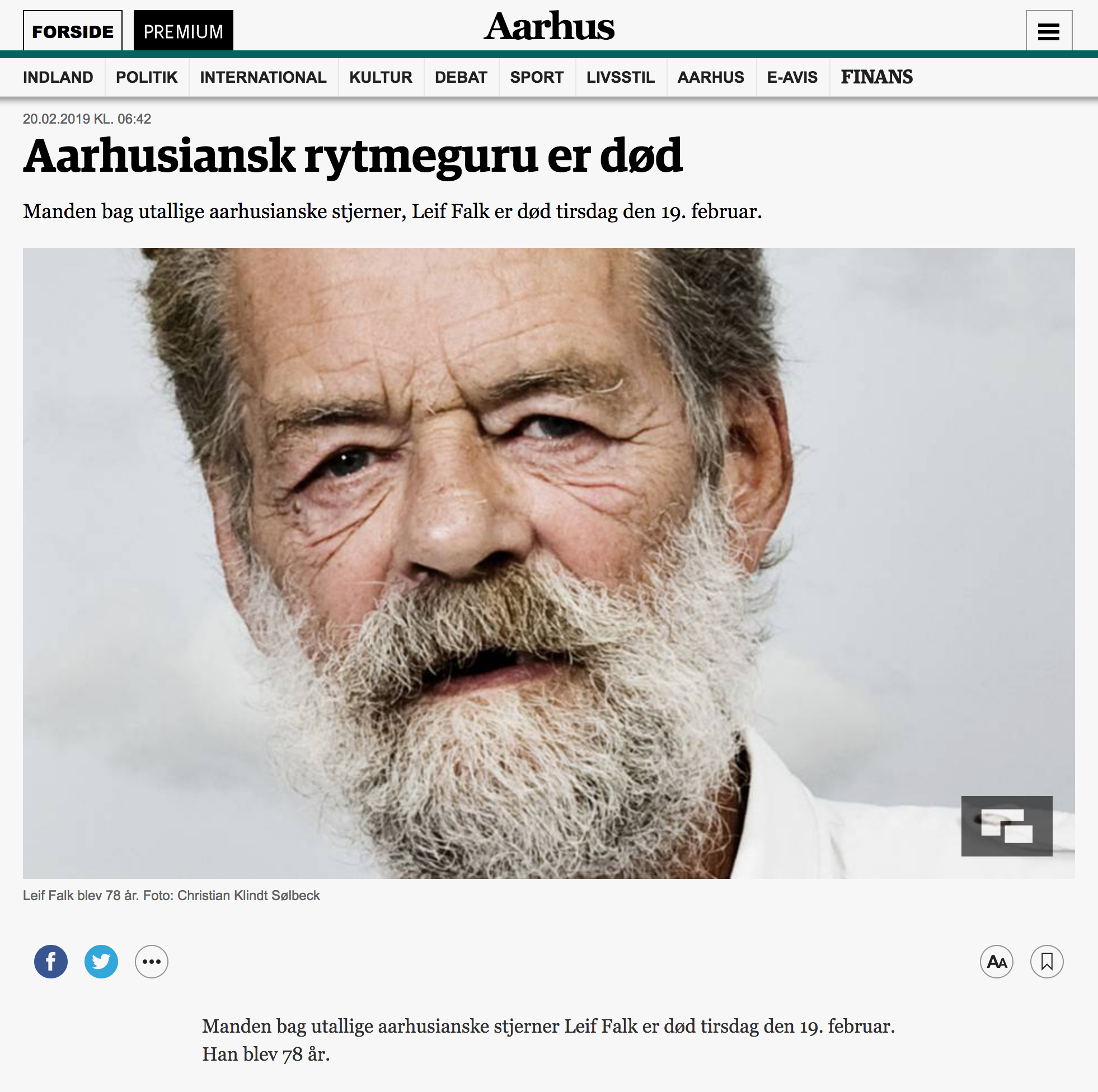Share article on Twitter

[x=101, y=961]
